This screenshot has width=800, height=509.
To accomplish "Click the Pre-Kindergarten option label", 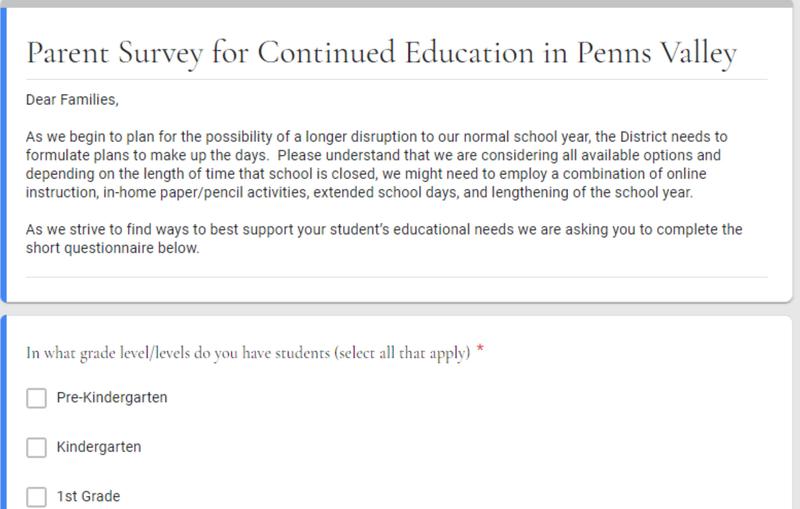I will (112, 398).
